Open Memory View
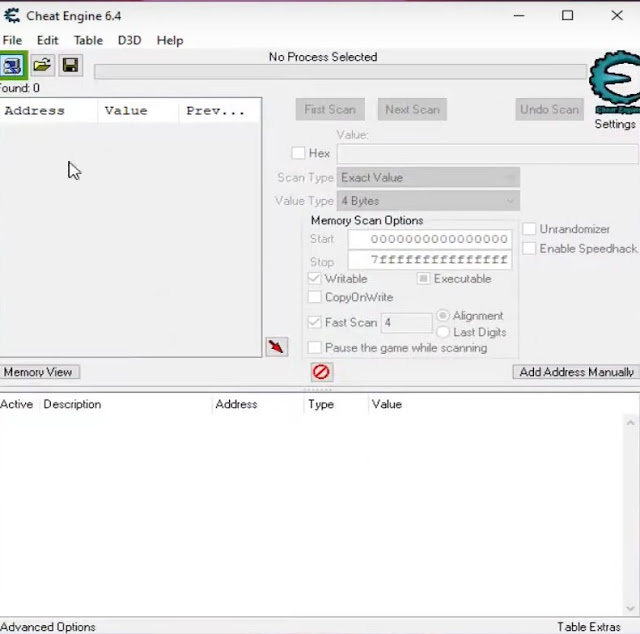640x634 pixels. (39, 372)
